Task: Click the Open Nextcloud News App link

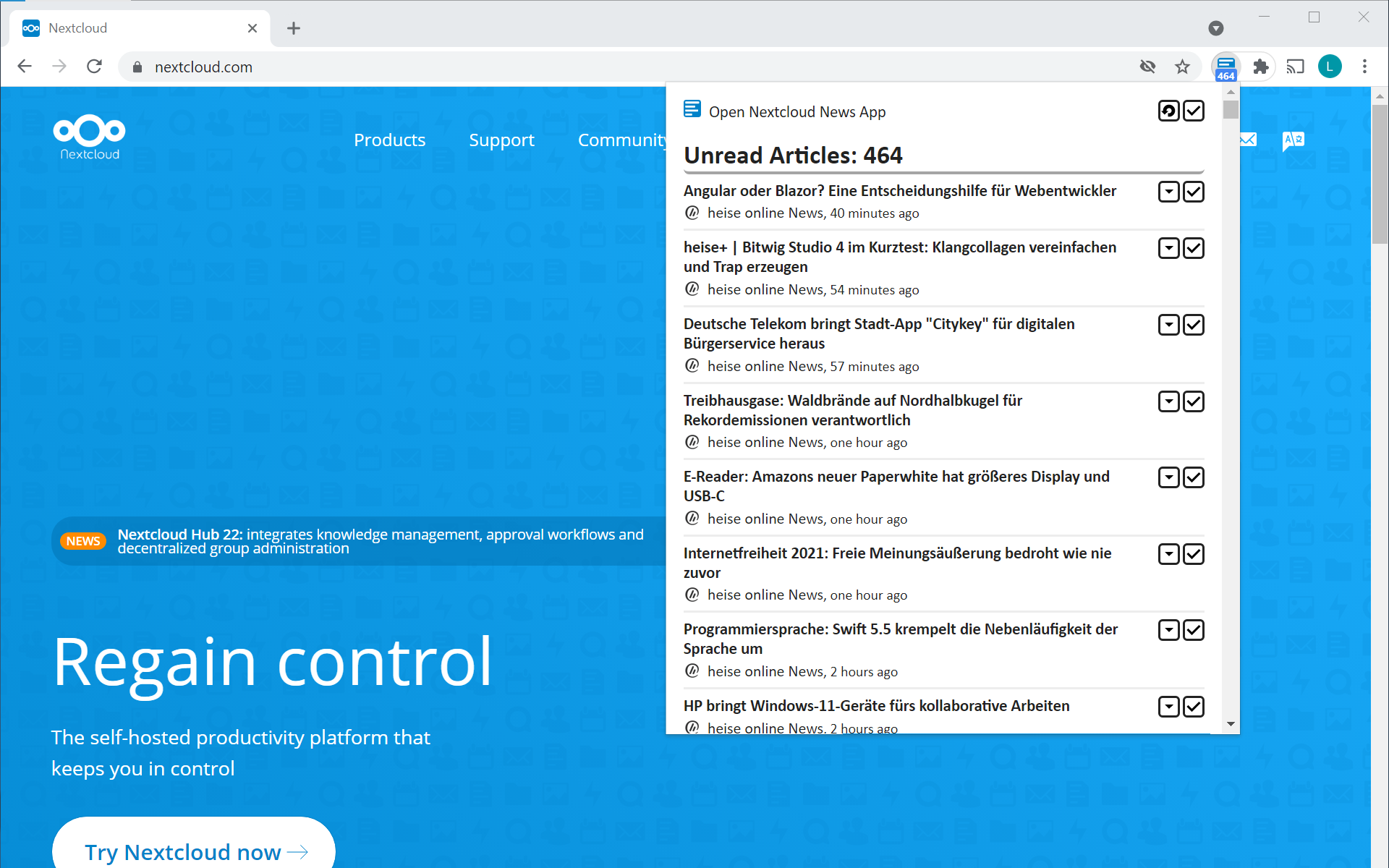Action: (x=797, y=111)
